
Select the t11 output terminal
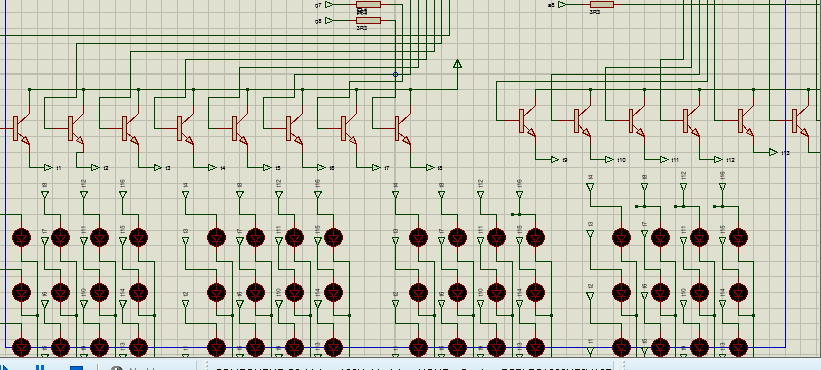[664, 160]
